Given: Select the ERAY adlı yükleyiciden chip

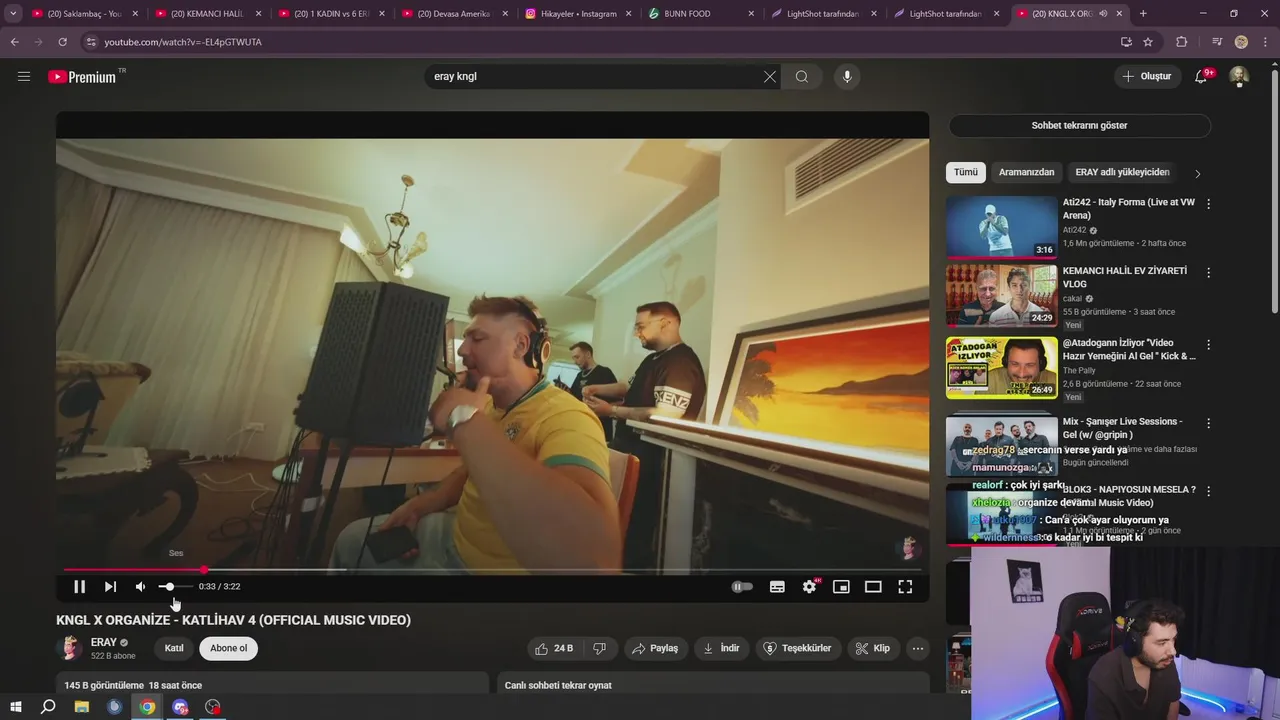Looking at the screenshot, I should 1122,172.
